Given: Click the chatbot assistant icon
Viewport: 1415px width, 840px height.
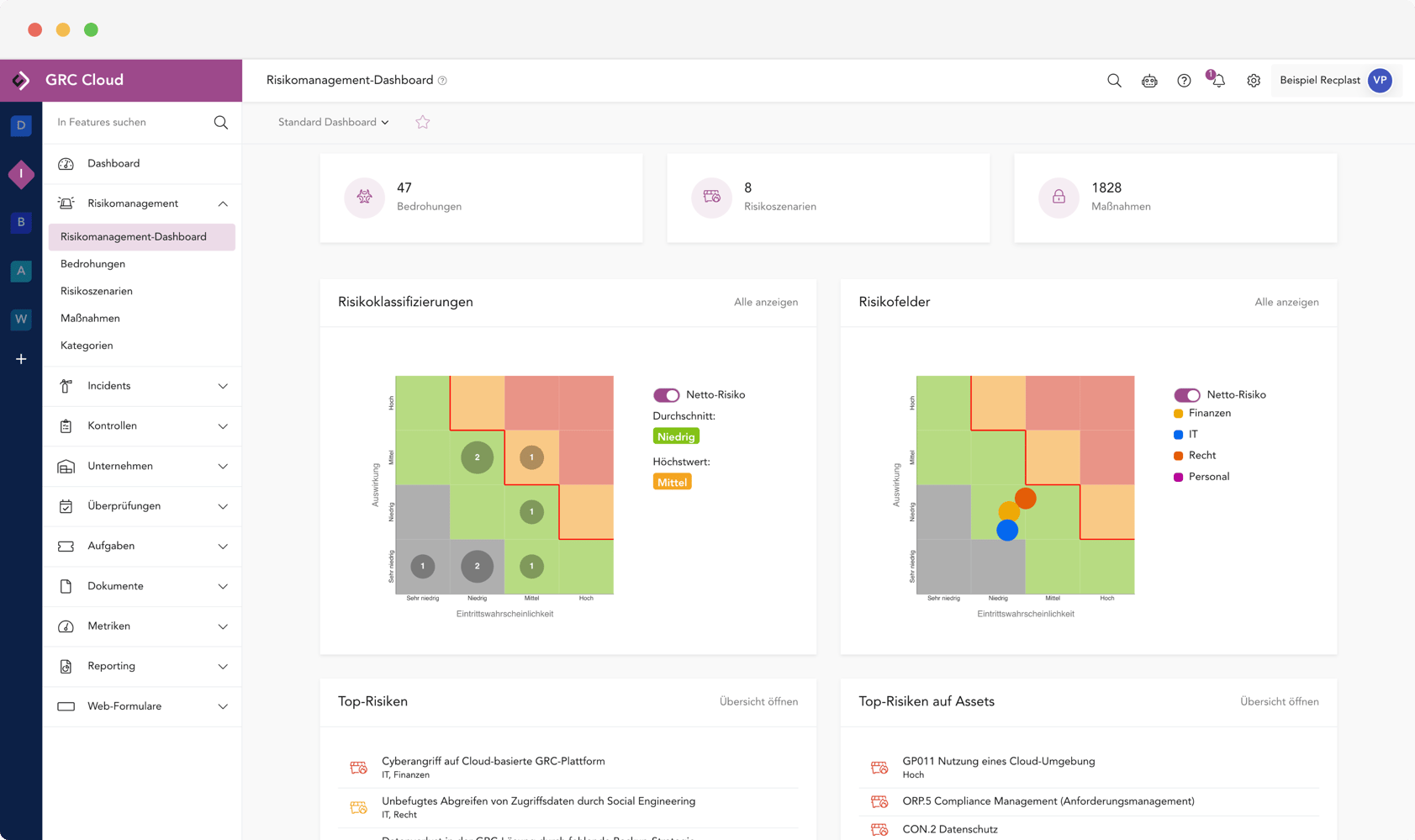Looking at the screenshot, I should tap(1149, 81).
